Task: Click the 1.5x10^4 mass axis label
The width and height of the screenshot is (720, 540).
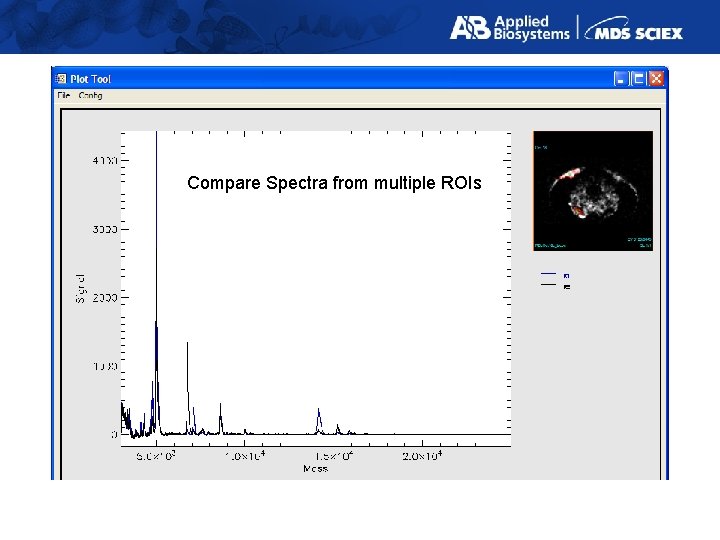Action: coord(334,456)
